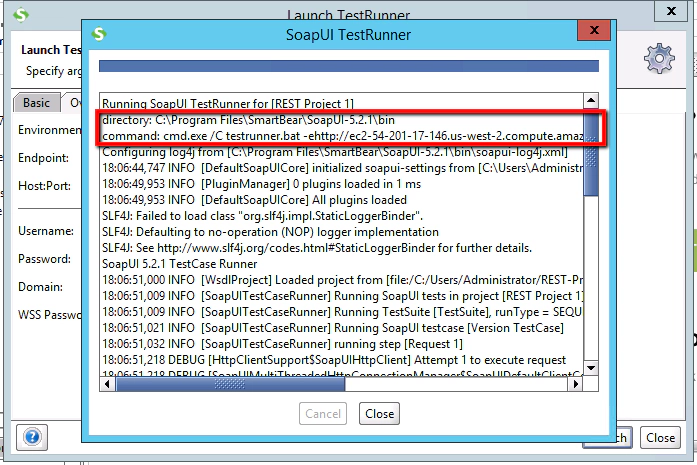Close the Launch TestRunner window with X
This screenshot has width=697, height=465.
pos(671,11)
